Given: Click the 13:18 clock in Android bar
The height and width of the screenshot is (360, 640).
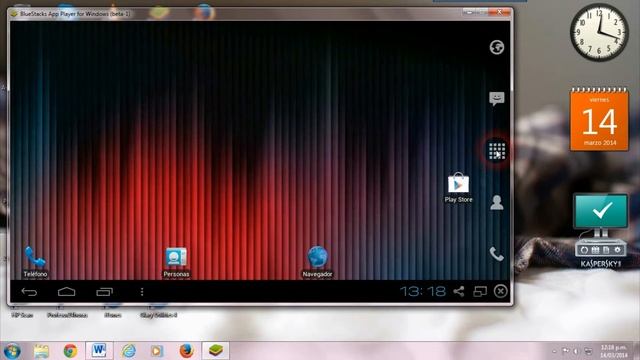Looking at the screenshot, I should point(422,291).
